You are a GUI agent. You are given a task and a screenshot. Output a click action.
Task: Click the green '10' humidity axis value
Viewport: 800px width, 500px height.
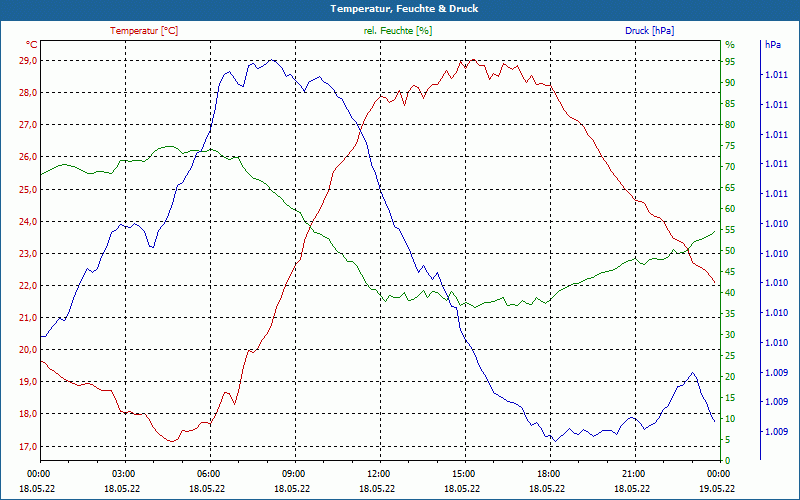coord(730,419)
